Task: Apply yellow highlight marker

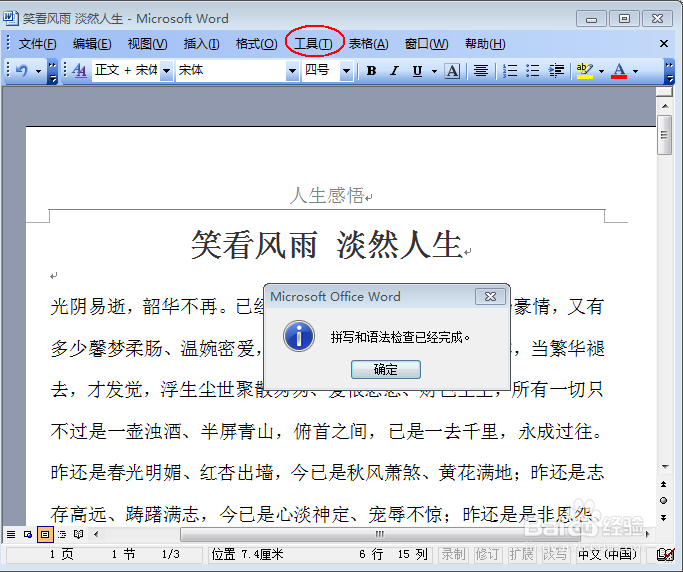Action: tap(585, 70)
